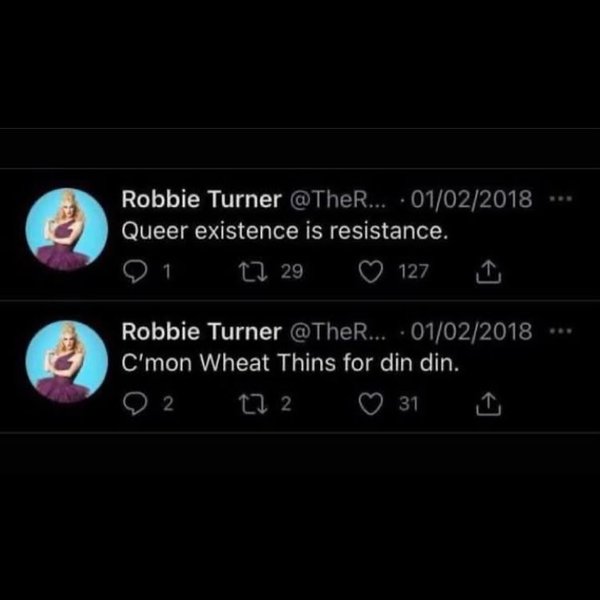Open profile picture on the first tweet
The height and width of the screenshot is (600, 600).
pos(64,230)
